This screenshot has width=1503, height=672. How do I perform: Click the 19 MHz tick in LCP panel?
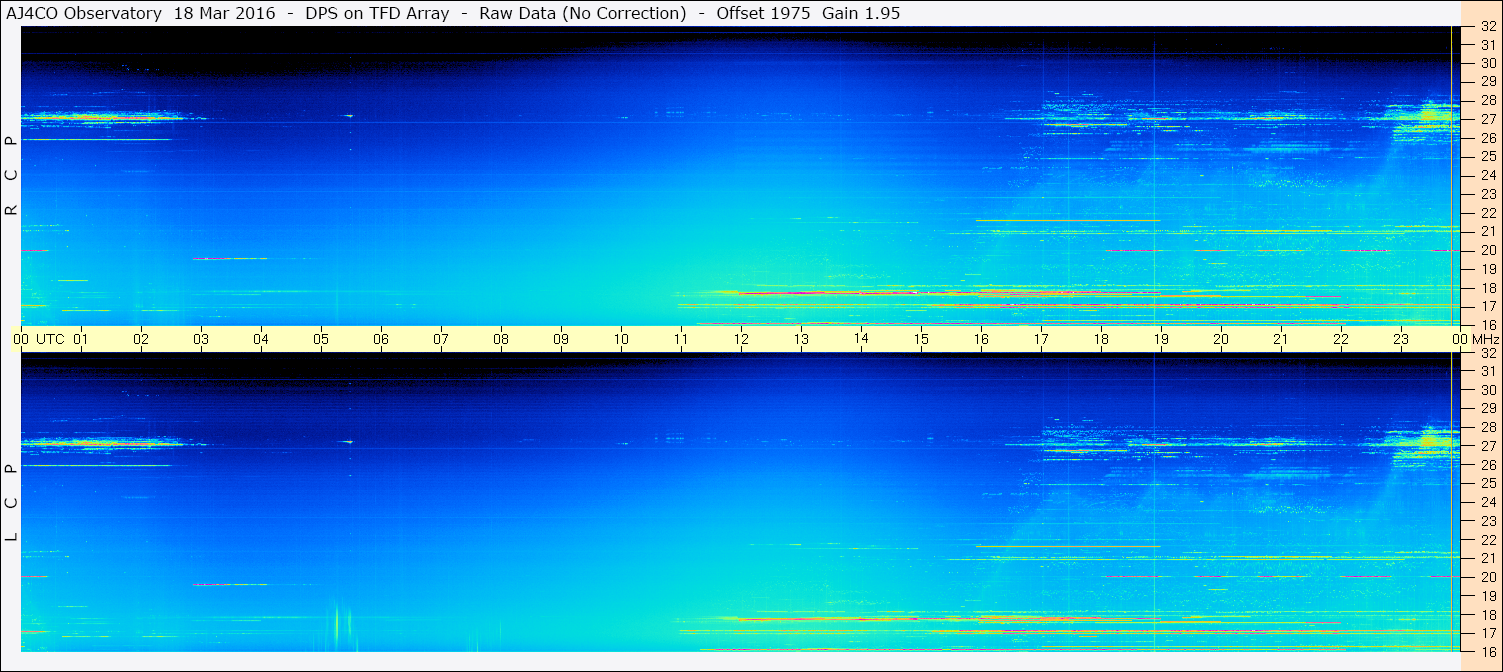(1488, 596)
